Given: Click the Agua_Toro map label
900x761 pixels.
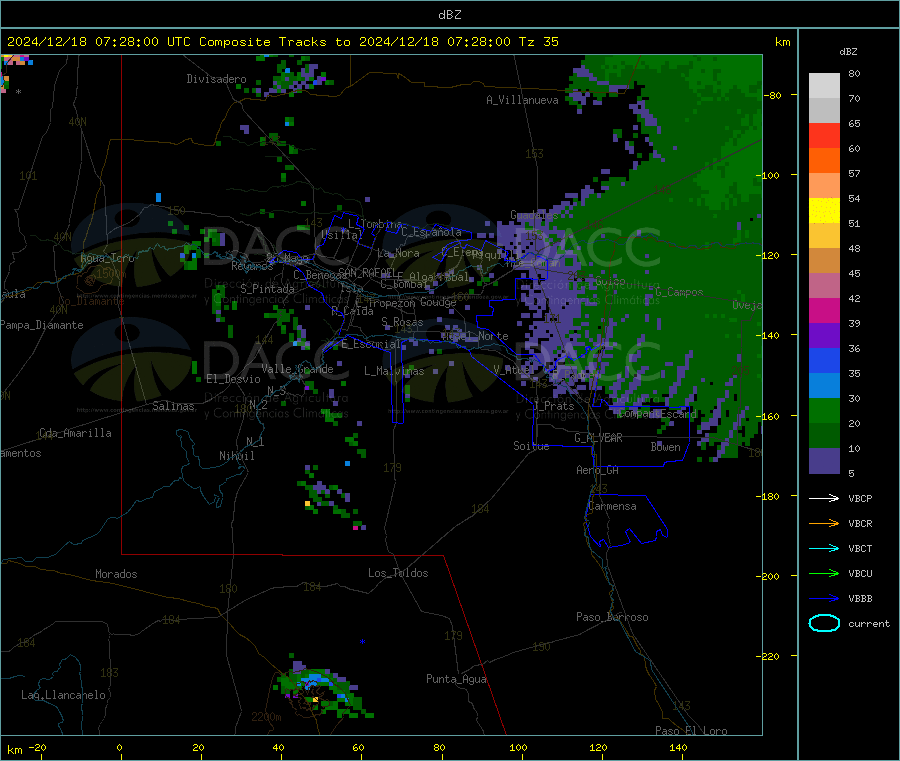Looking at the screenshot, I should pyautogui.click(x=107, y=258).
